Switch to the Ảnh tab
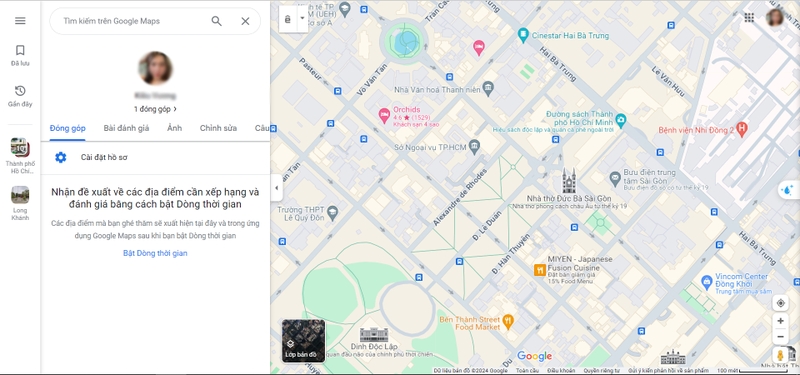This screenshot has height=375, width=800. click(x=174, y=128)
